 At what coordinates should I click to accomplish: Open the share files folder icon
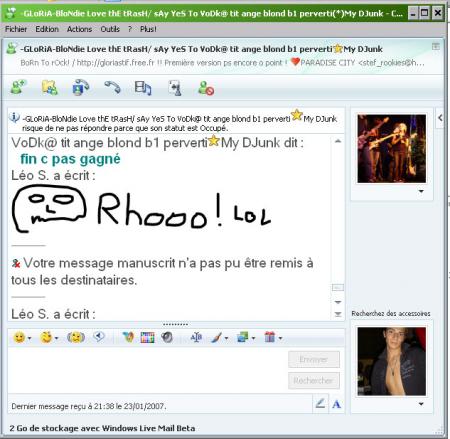[x=50, y=88]
